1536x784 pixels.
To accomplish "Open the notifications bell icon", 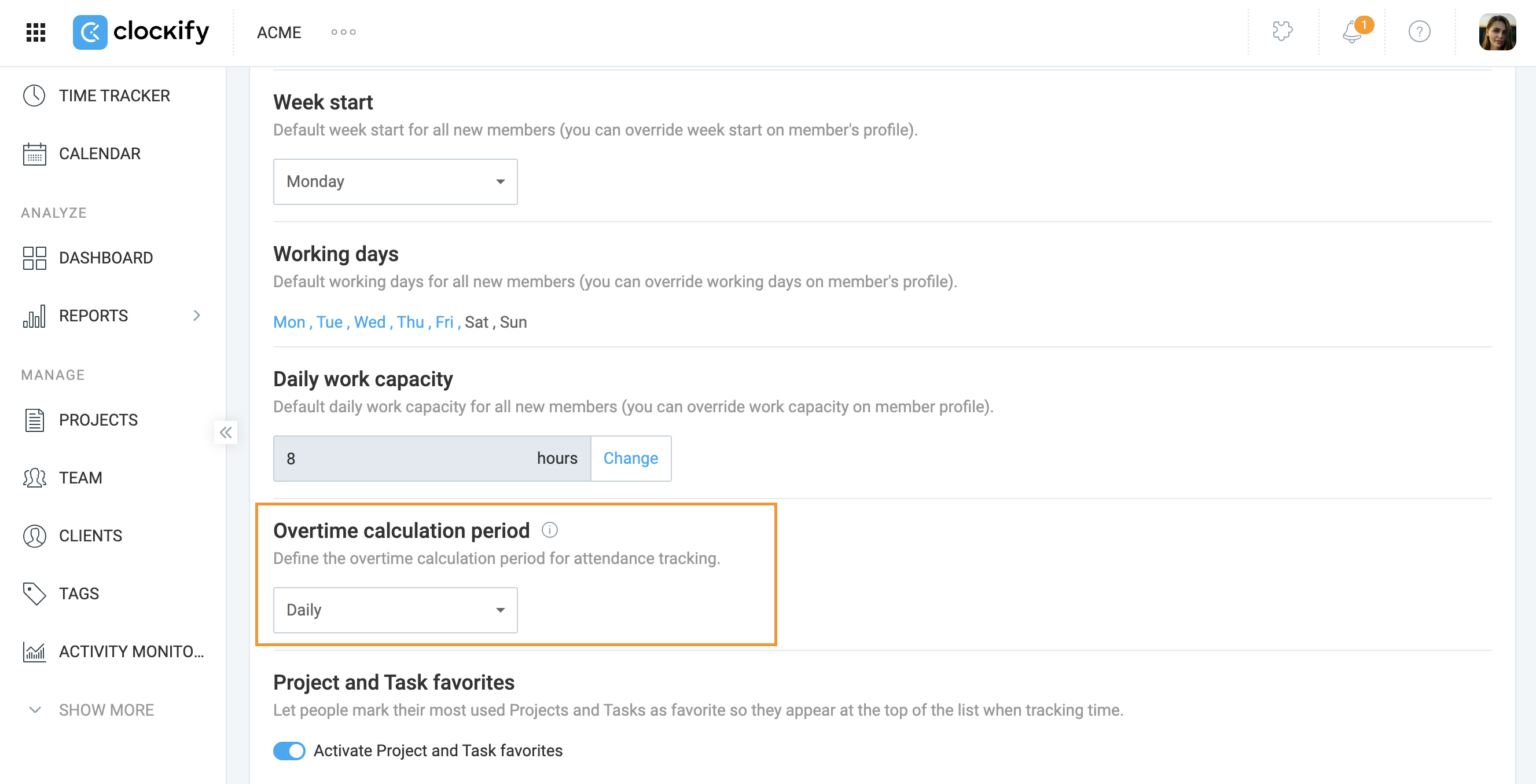I will [x=1353, y=31].
